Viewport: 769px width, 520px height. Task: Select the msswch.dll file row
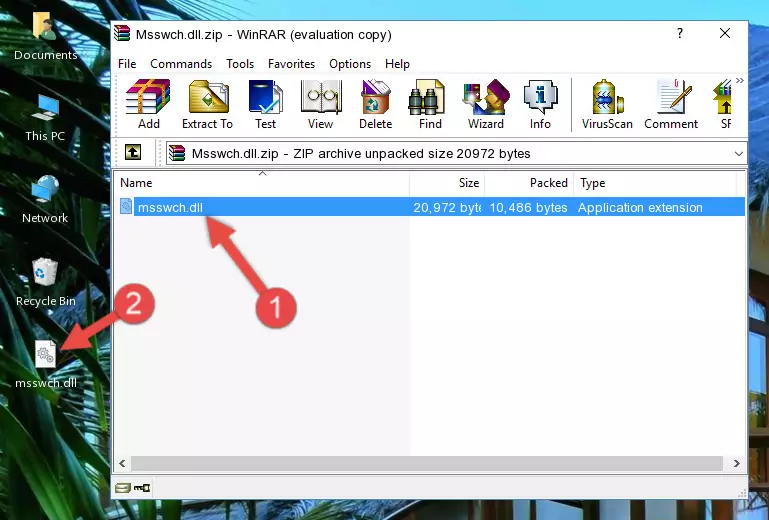(x=431, y=207)
